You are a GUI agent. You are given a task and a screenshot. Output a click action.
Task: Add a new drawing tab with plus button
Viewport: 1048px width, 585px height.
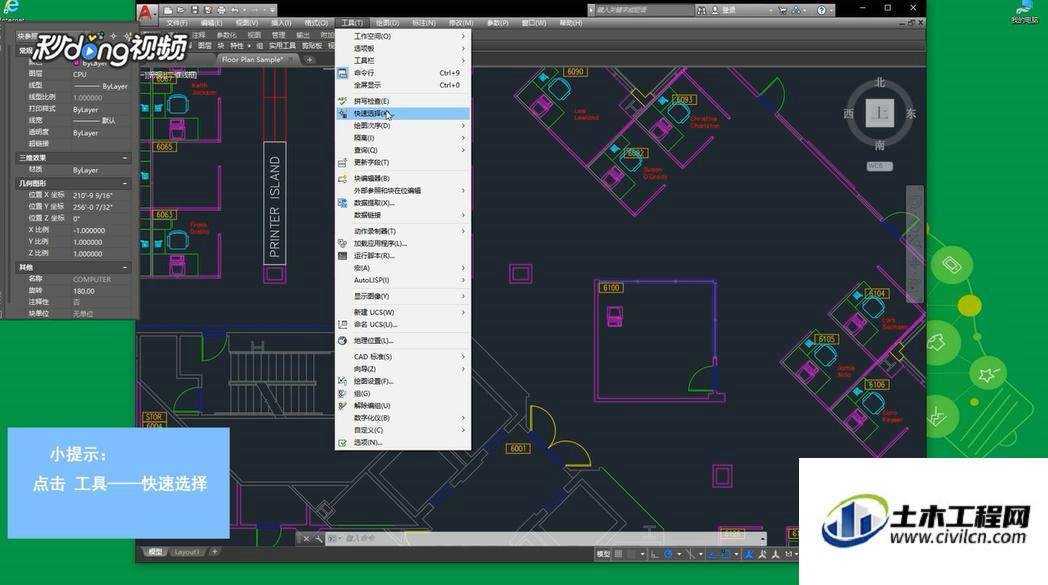[309, 60]
